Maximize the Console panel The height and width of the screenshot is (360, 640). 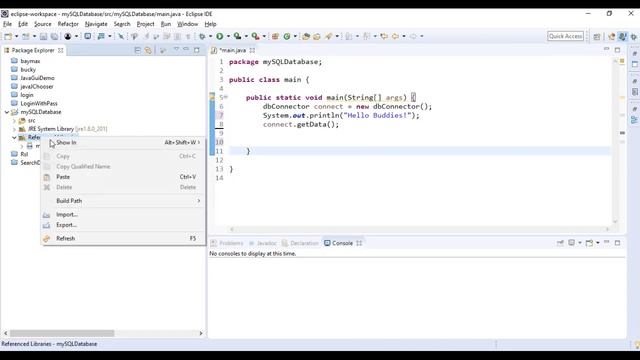(617, 242)
